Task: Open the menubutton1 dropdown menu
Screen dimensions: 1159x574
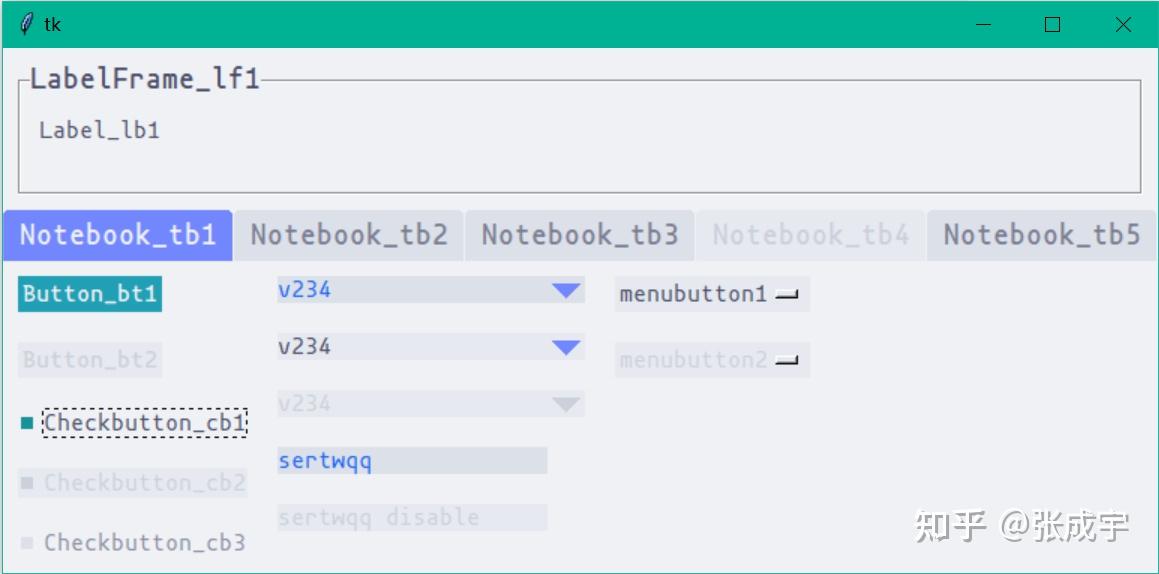Action: coord(710,294)
